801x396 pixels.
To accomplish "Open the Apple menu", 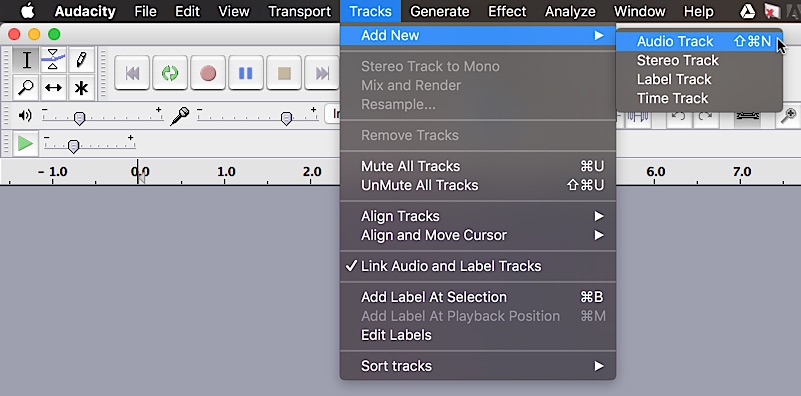I will tap(28, 11).
